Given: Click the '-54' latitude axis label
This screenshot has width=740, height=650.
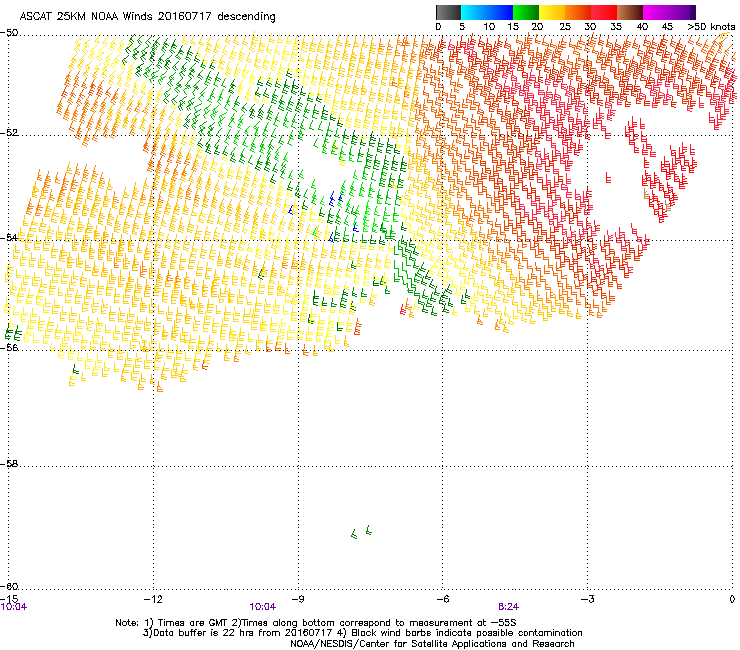Looking at the screenshot, I should [x=9, y=237].
